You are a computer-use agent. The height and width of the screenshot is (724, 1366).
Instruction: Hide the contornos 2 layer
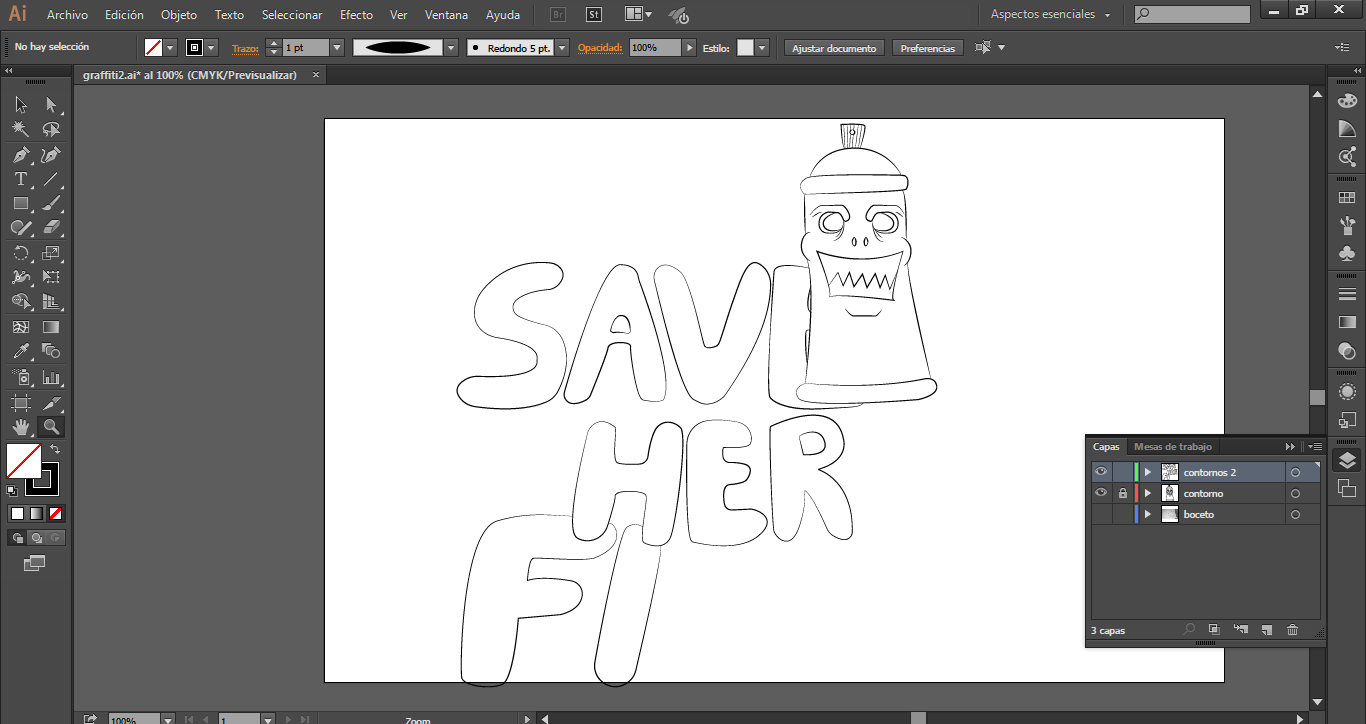coord(1101,472)
